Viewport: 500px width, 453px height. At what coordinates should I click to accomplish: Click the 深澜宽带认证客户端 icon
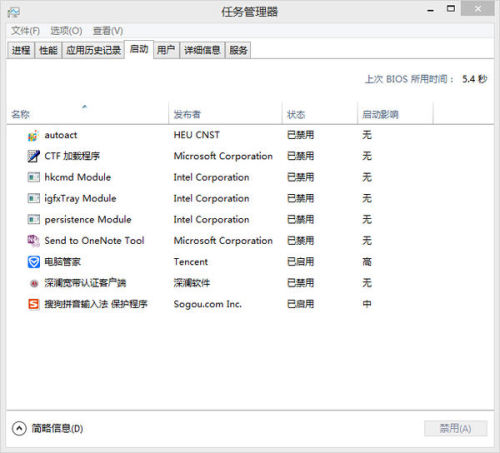tap(34, 283)
